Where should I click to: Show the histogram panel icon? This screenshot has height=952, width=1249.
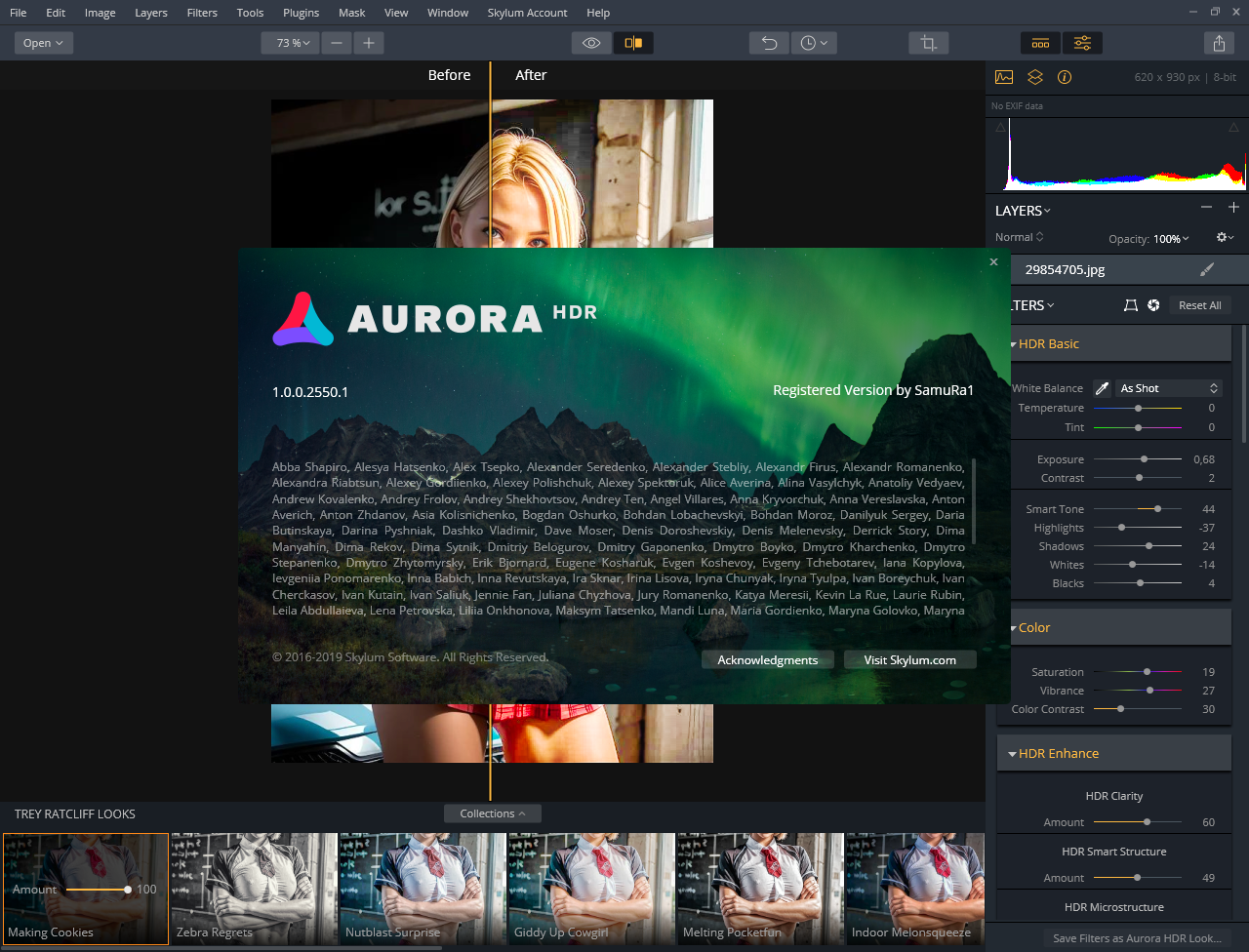point(1004,77)
